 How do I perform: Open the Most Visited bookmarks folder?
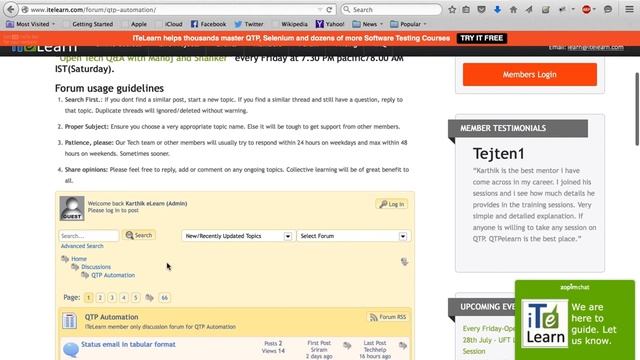31,24
